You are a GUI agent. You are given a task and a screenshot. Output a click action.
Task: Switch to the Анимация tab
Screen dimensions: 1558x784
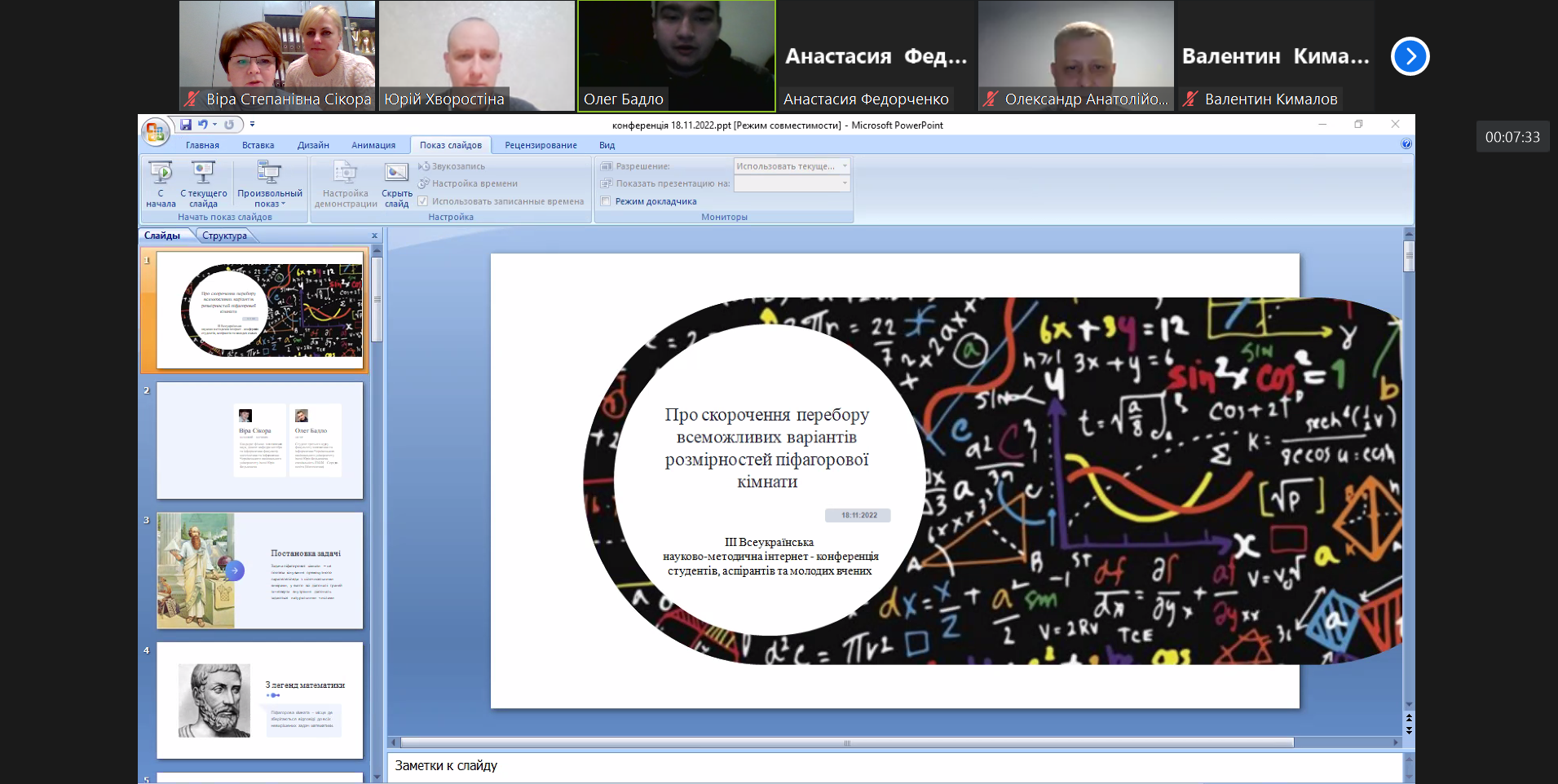click(373, 145)
